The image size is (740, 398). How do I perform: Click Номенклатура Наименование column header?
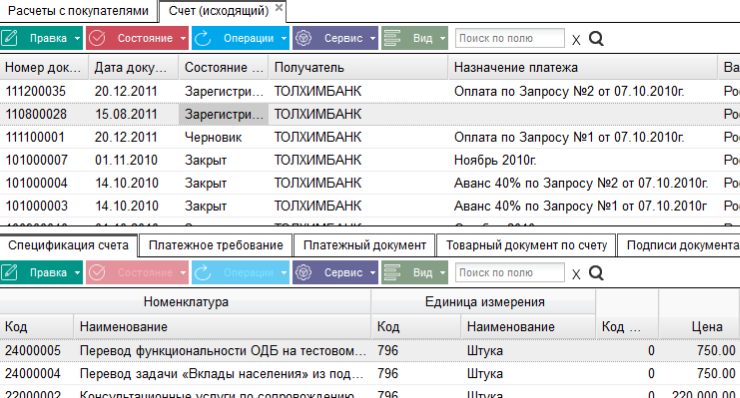pos(222,327)
